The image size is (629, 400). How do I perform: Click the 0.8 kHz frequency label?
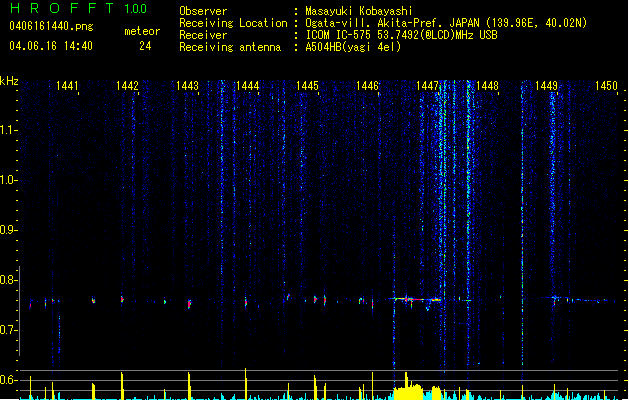point(9,280)
